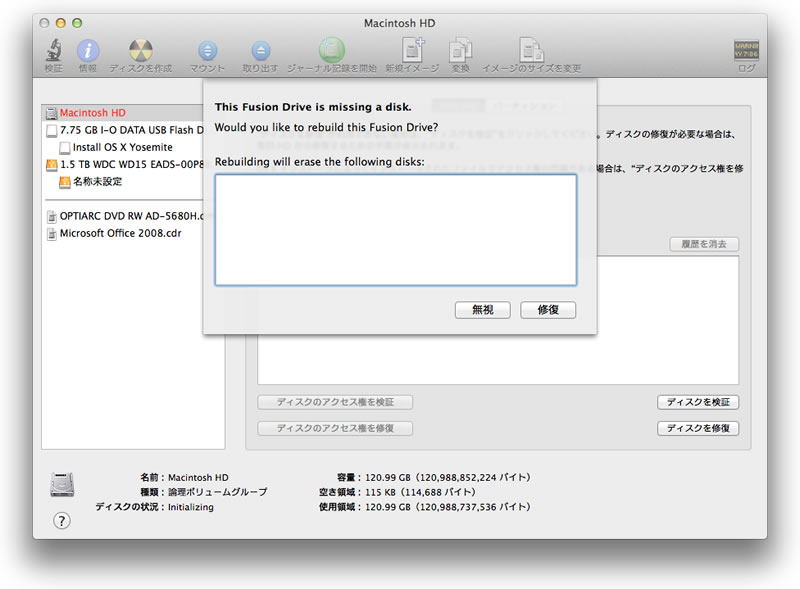Select 1.5 TB WDC WD15 EADS row
The height and width of the screenshot is (589, 800).
(x=122, y=164)
